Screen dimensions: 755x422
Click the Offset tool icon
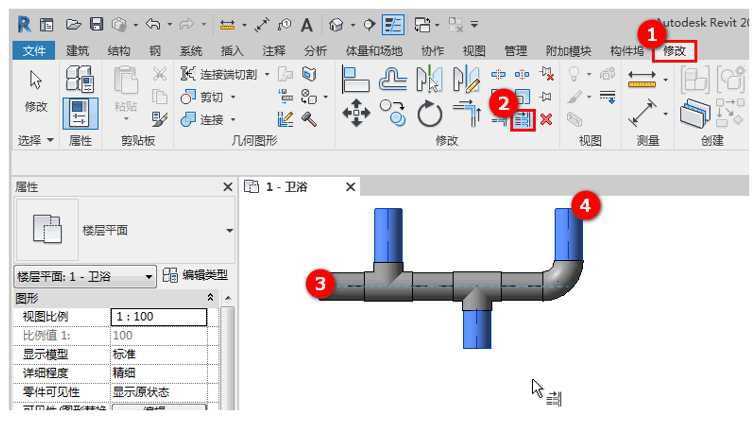pyautogui.click(x=392, y=77)
